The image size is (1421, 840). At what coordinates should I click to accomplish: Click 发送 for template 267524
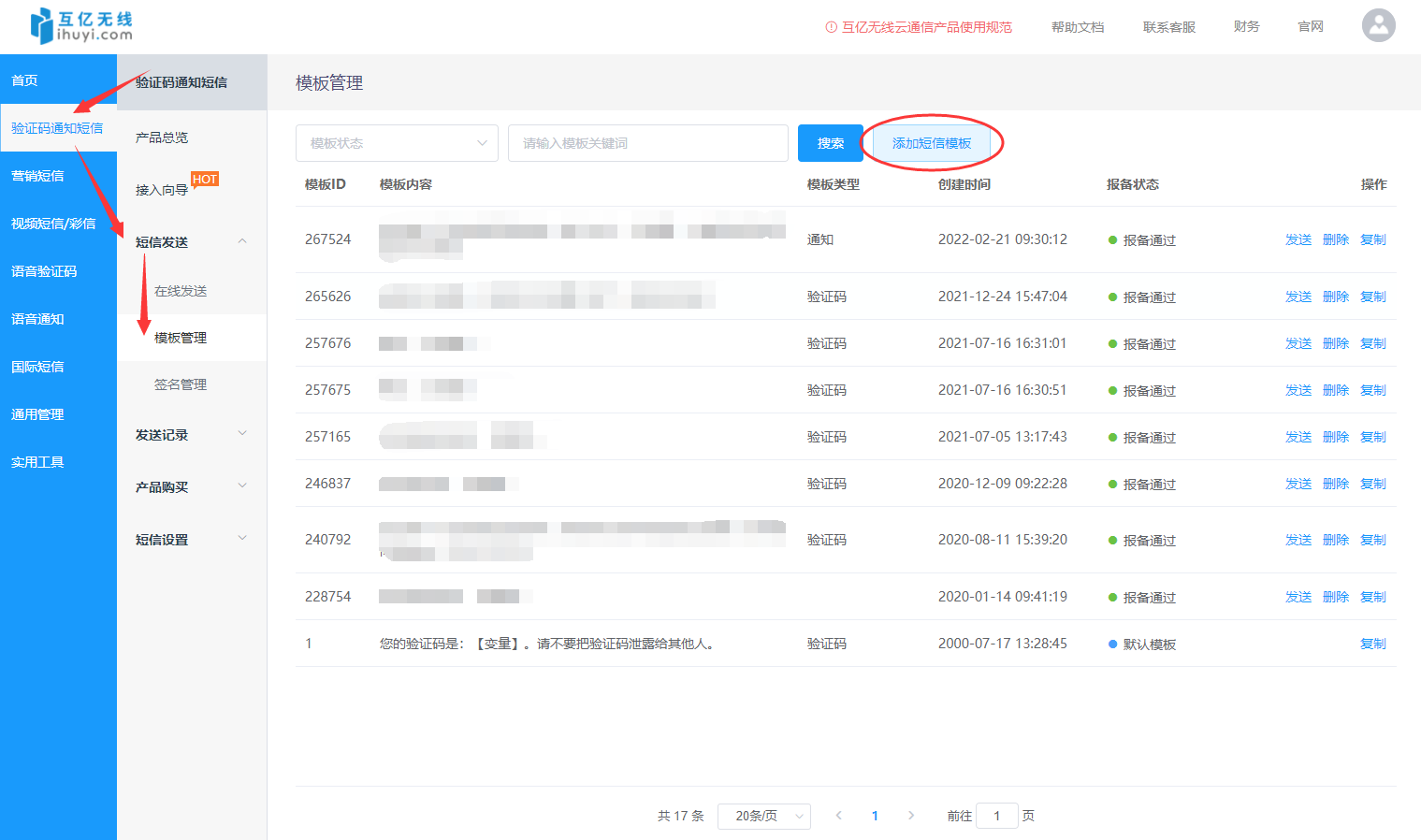tap(1298, 239)
